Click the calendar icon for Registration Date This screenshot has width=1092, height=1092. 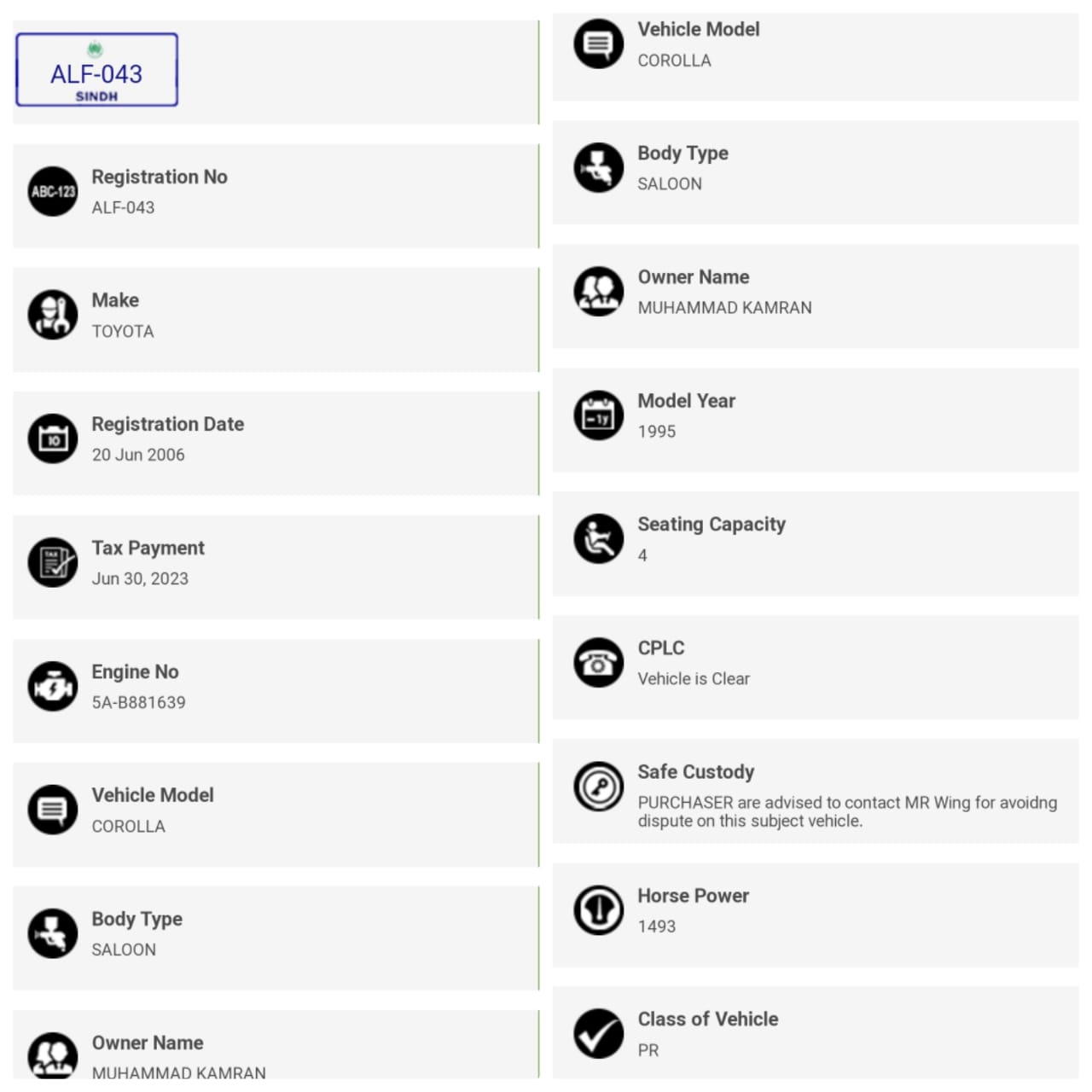tap(53, 439)
